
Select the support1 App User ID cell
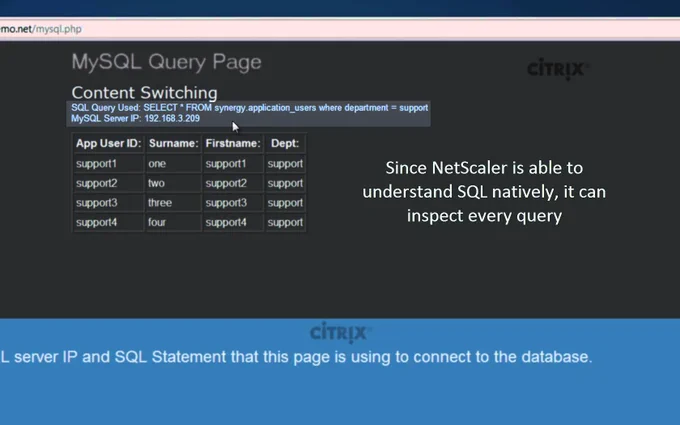[x=108, y=163]
